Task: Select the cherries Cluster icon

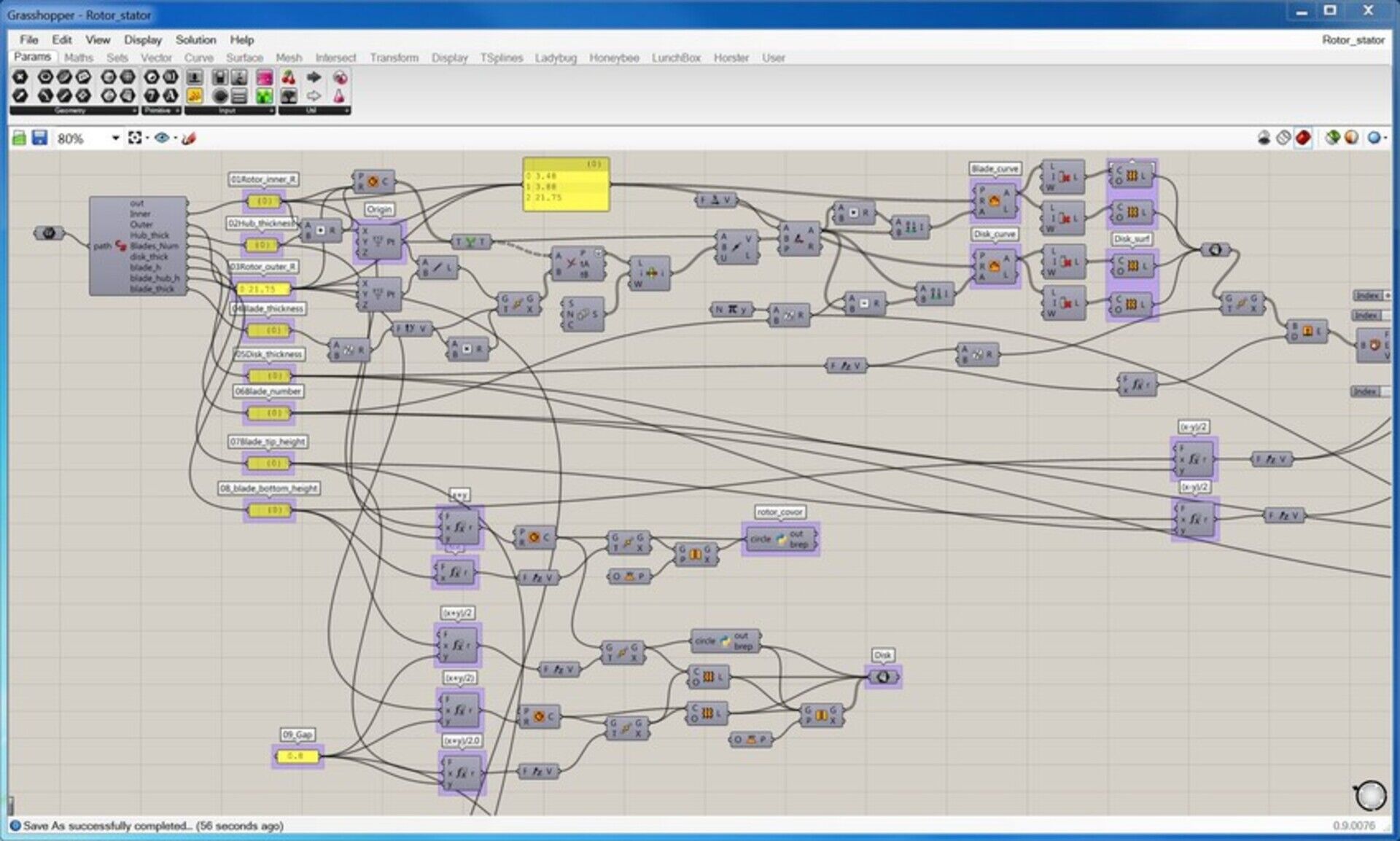Action: 289,77
